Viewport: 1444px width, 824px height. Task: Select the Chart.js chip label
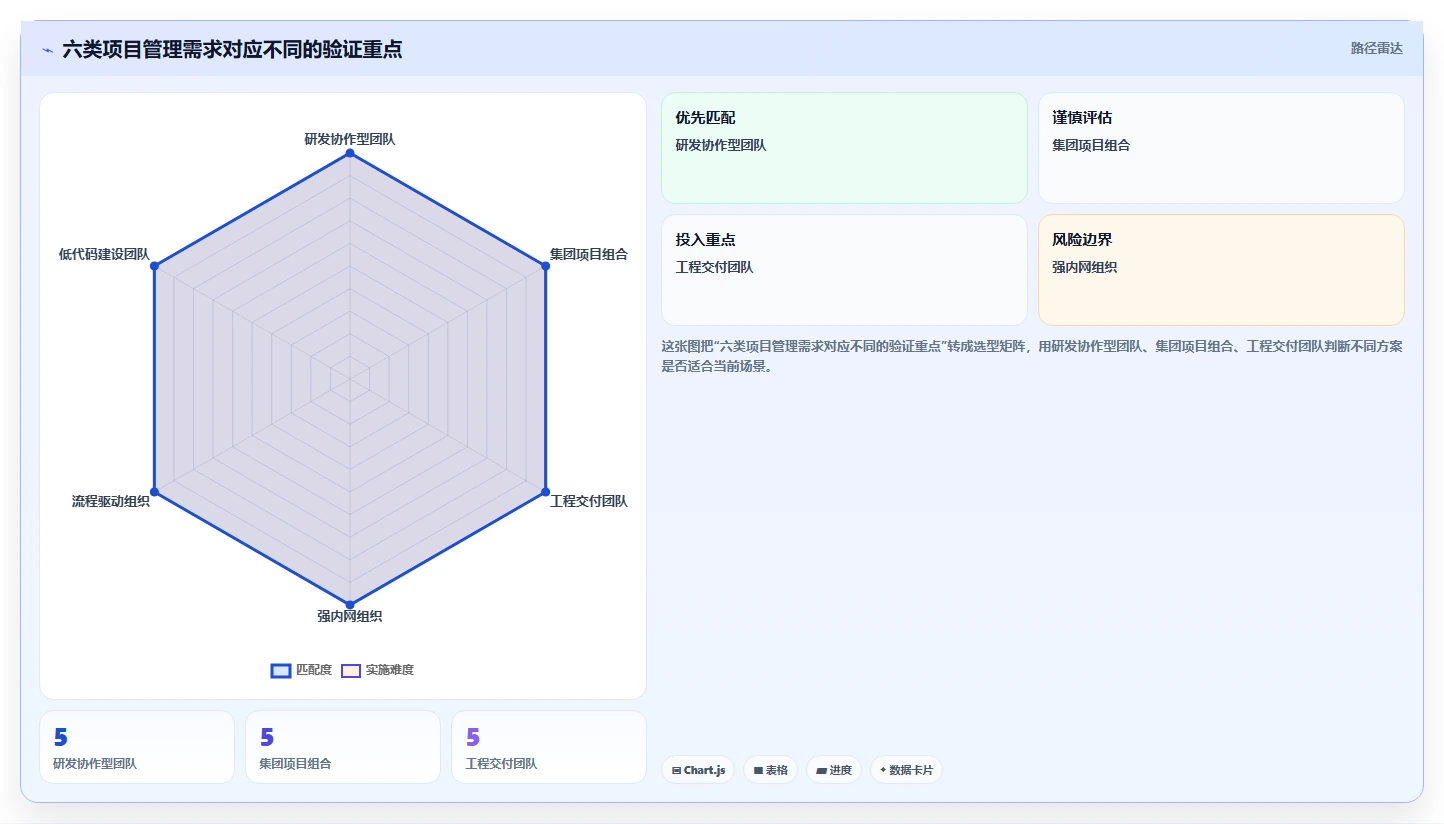705,770
